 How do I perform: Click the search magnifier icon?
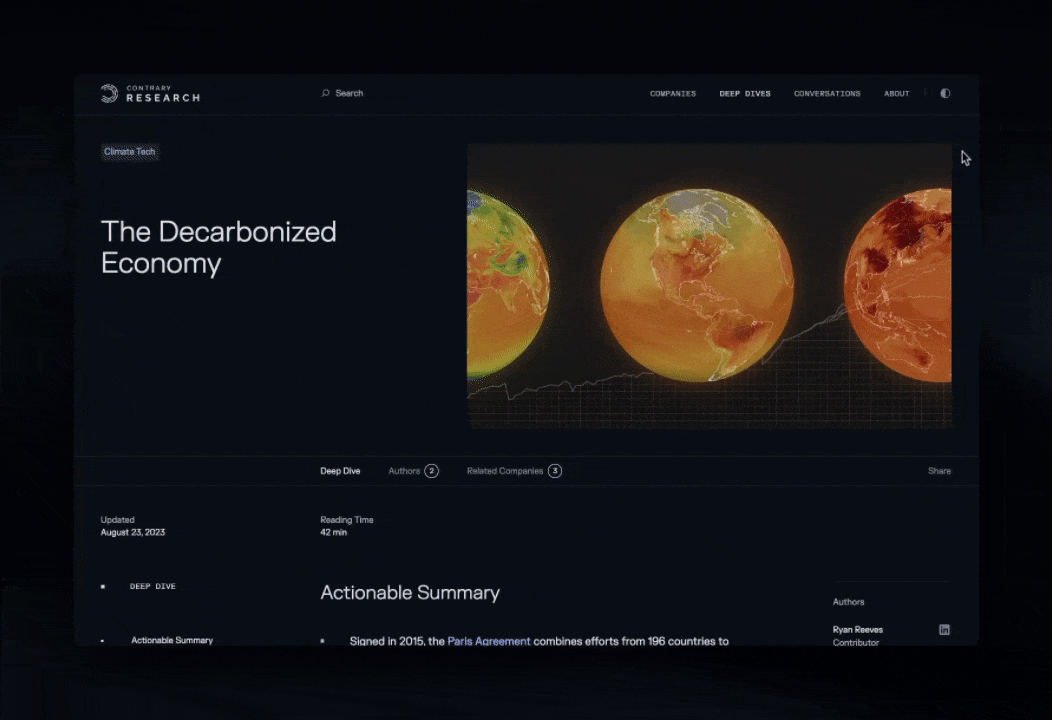coord(325,93)
